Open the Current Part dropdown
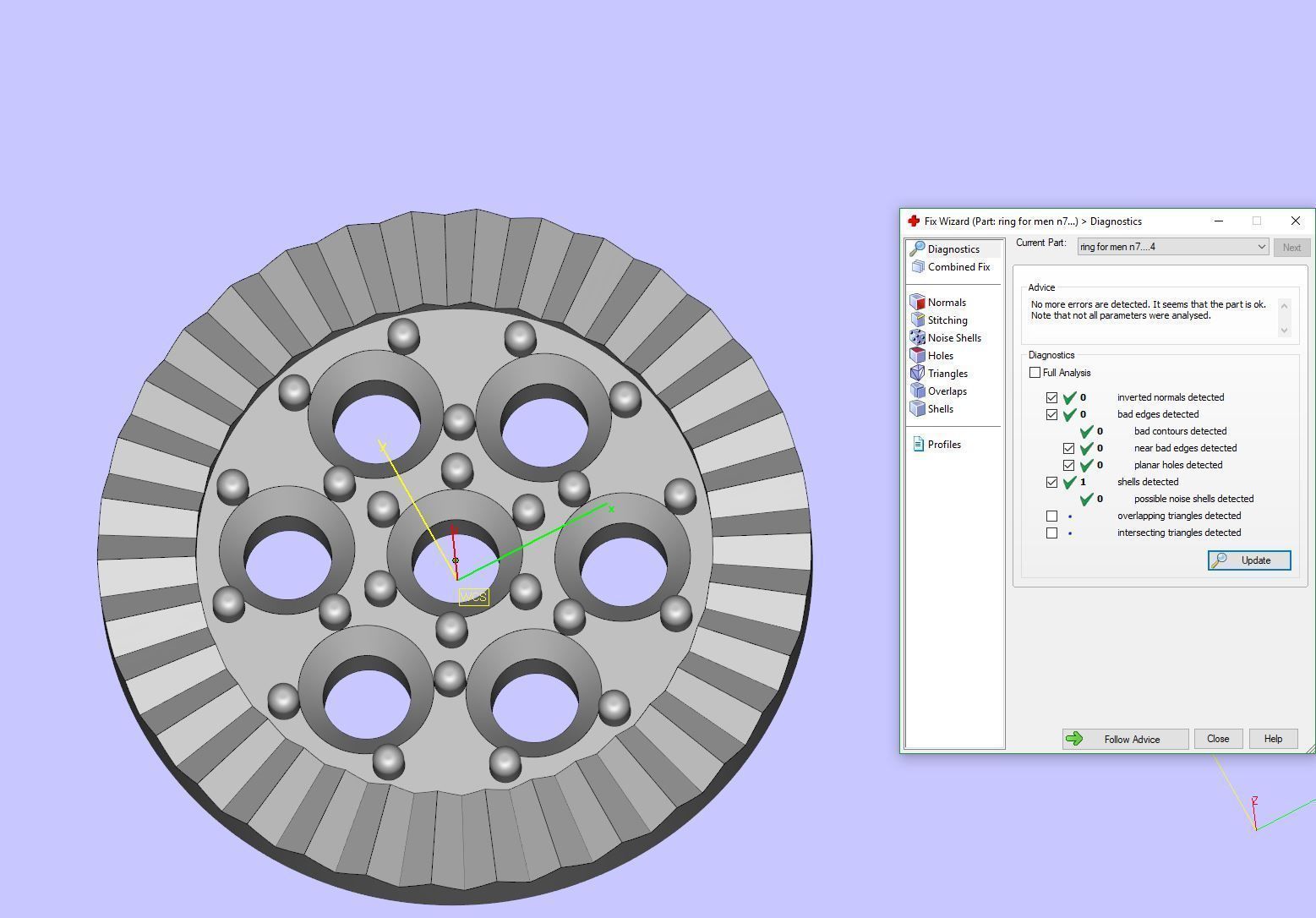This screenshot has width=1316, height=918. [1173, 247]
